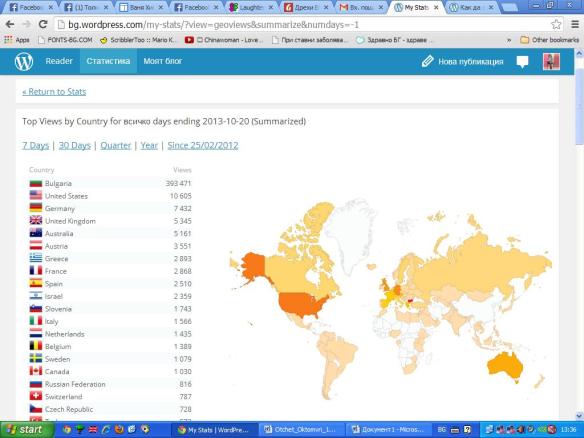Viewport: 584px width, 438px height.
Task: Show stats for the Quarter
Action: coord(115,145)
